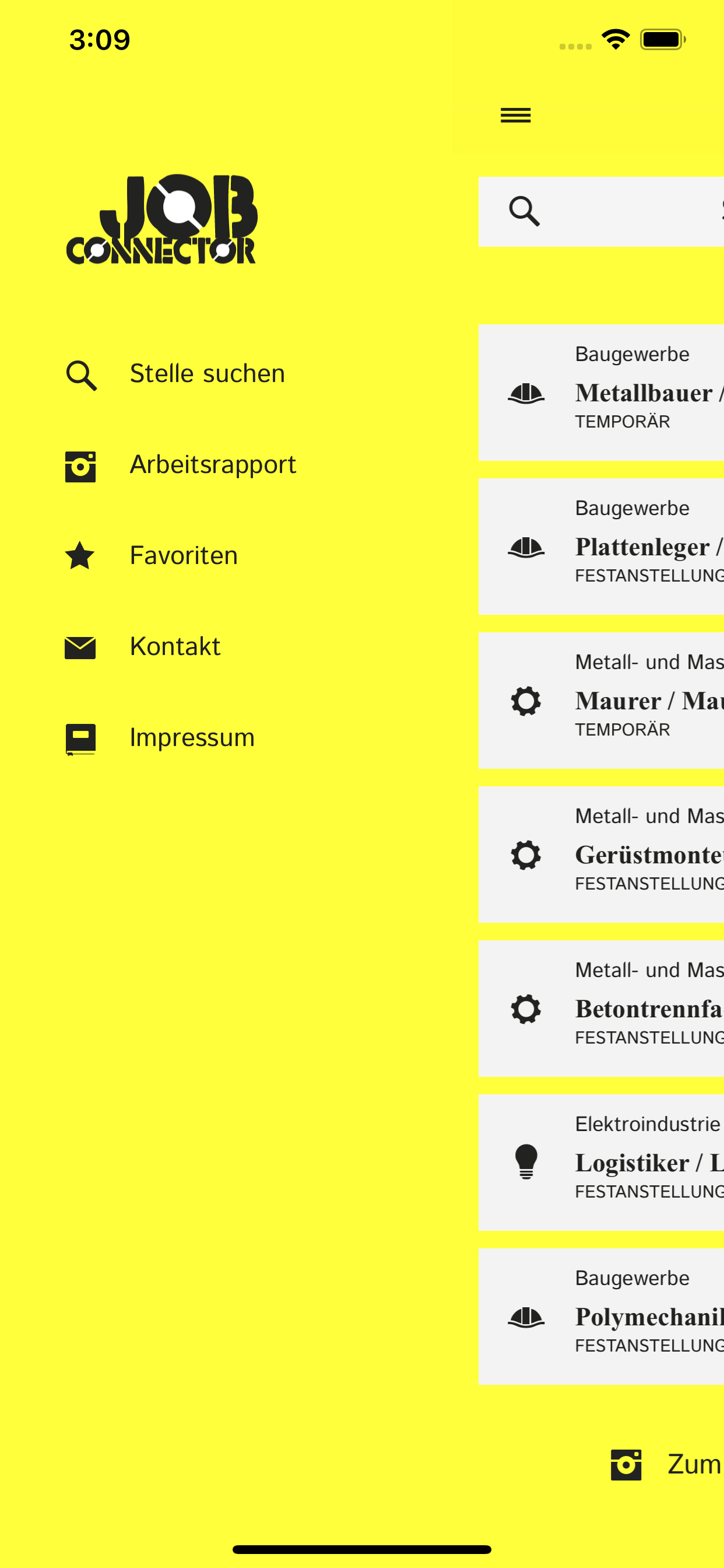Open the Betontrennfa job card
This screenshot has height=1568, width=724.
[x=601, y=1009]
